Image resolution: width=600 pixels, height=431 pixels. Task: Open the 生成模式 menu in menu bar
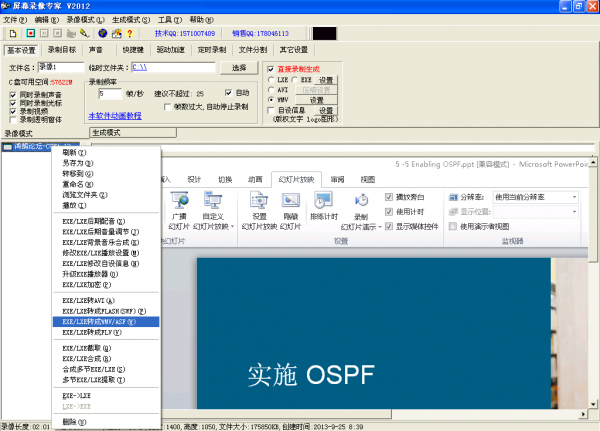[131, 20]
